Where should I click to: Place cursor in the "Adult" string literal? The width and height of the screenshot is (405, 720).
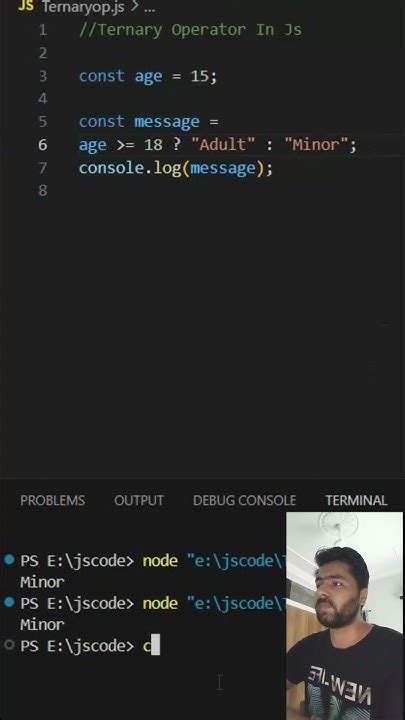point(222,145)
